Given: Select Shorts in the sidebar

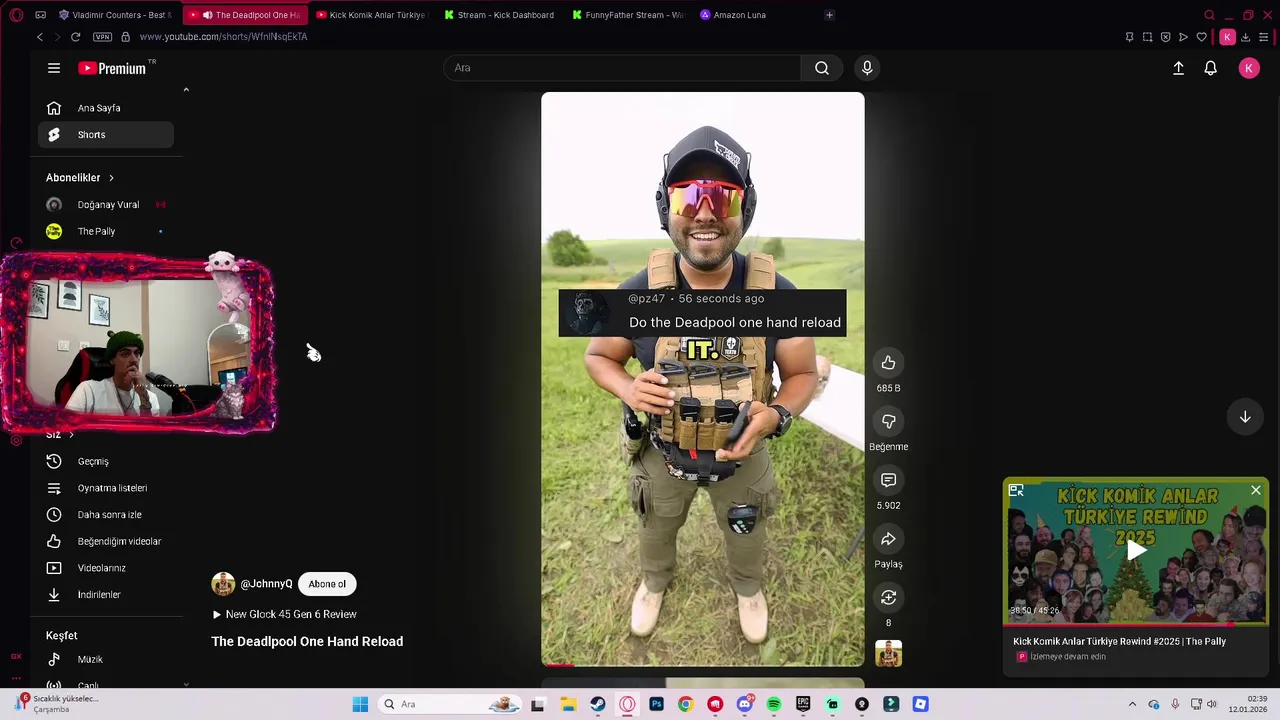Looking at the screenshot, I should pyautogui.click(x=106, y=135).
